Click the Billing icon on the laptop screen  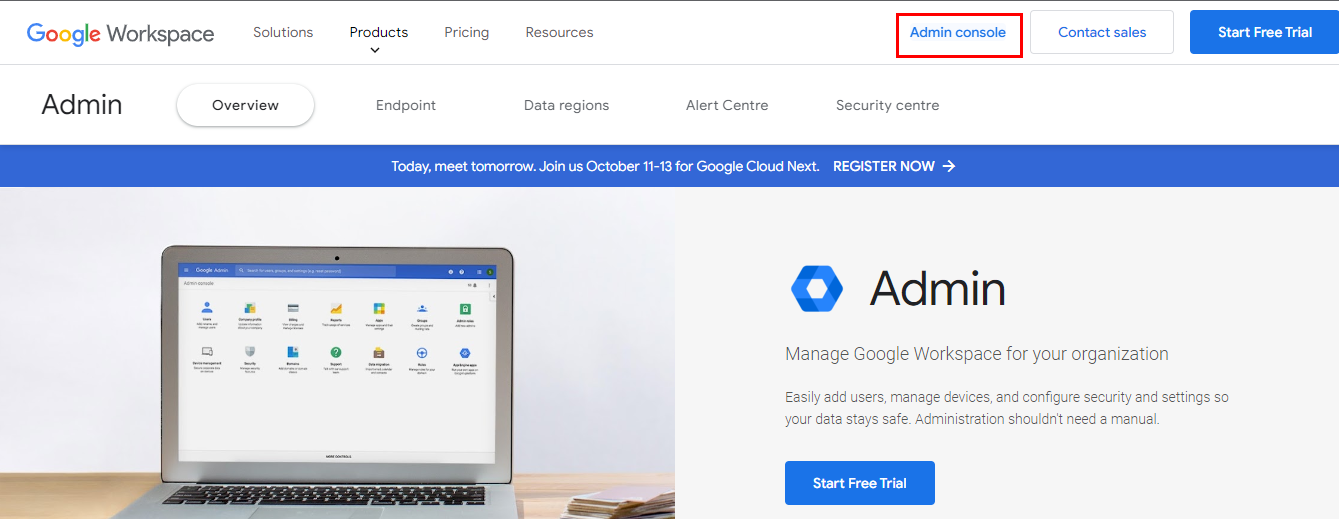pyautogui.click(x=293, y=308)
